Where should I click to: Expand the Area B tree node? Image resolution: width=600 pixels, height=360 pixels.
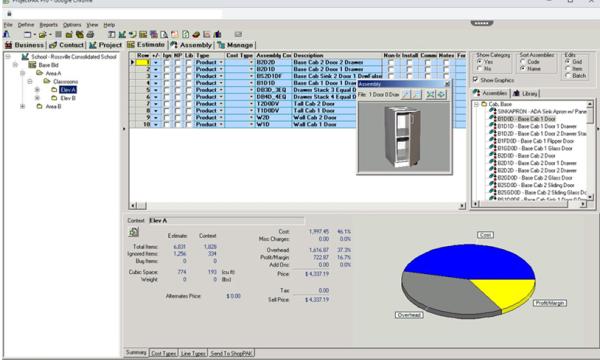[23, 106]
